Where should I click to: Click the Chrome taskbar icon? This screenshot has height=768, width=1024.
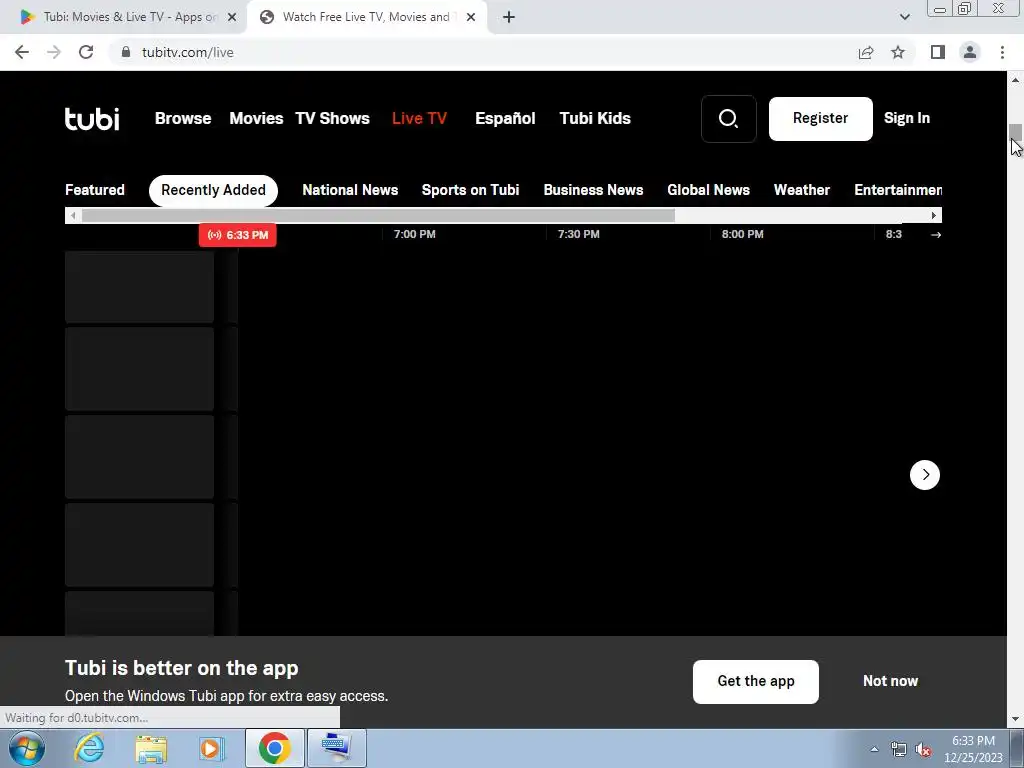coord(274,748)
